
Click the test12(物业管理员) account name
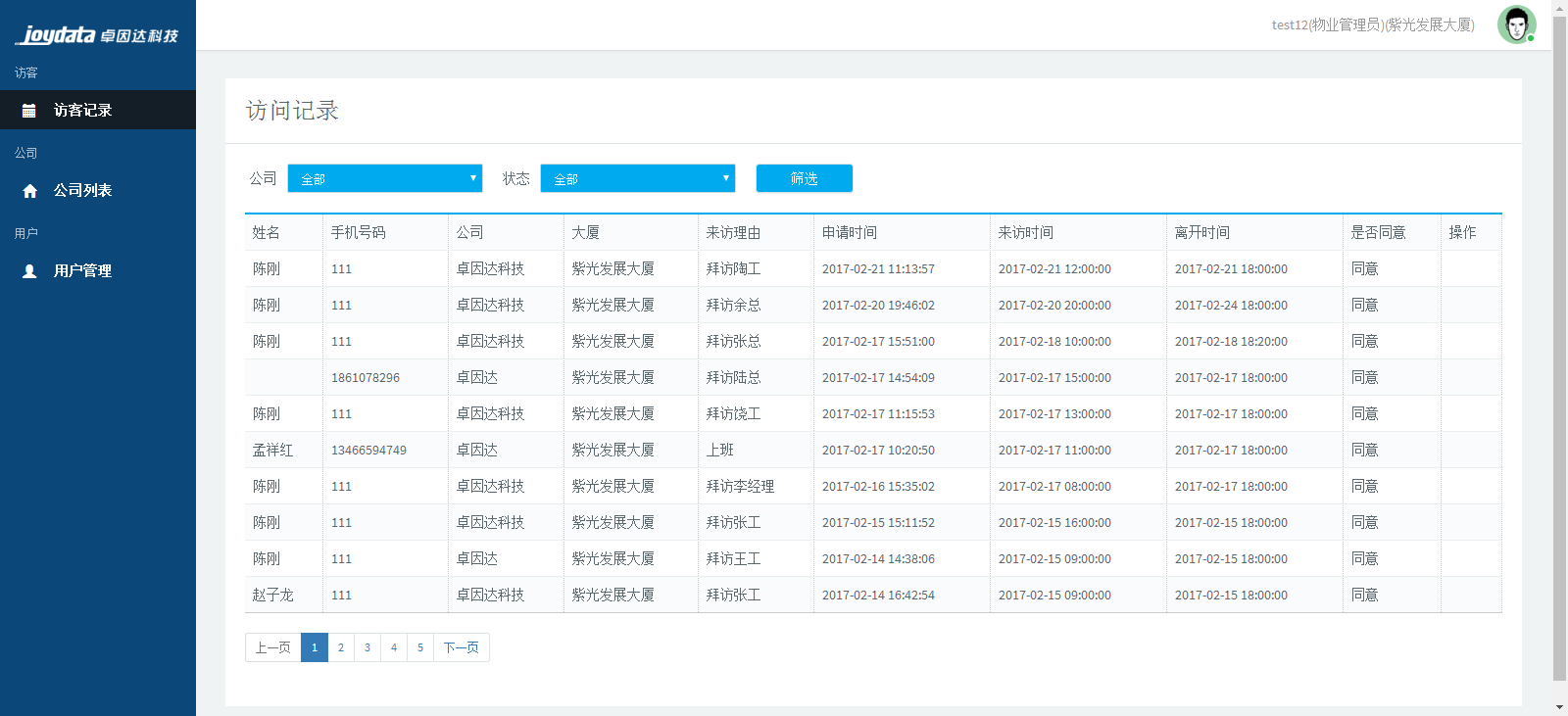[x=1373, y=24]
